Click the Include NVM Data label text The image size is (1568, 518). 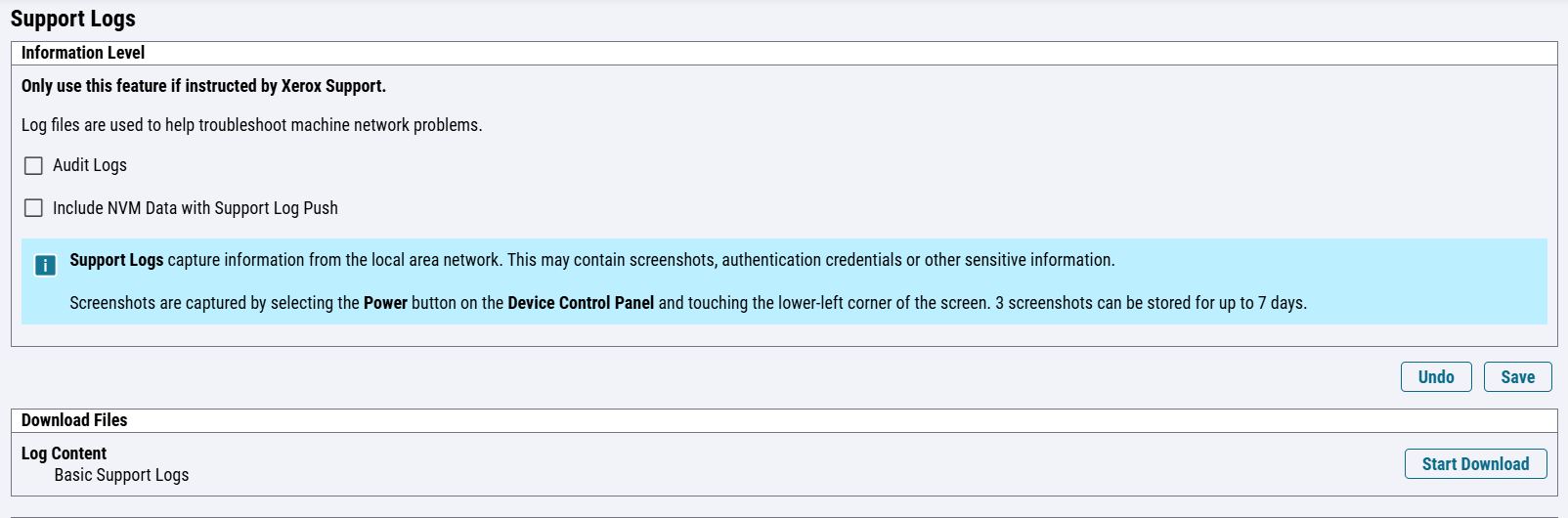pyautogui.click(x=196, y=208)
